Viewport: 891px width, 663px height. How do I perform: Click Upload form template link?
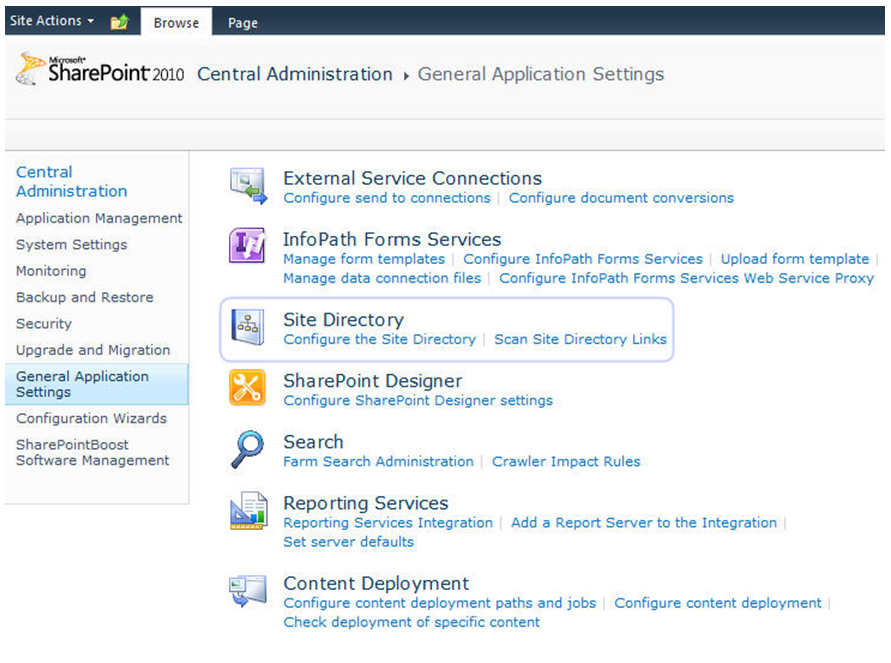[795, 259]
